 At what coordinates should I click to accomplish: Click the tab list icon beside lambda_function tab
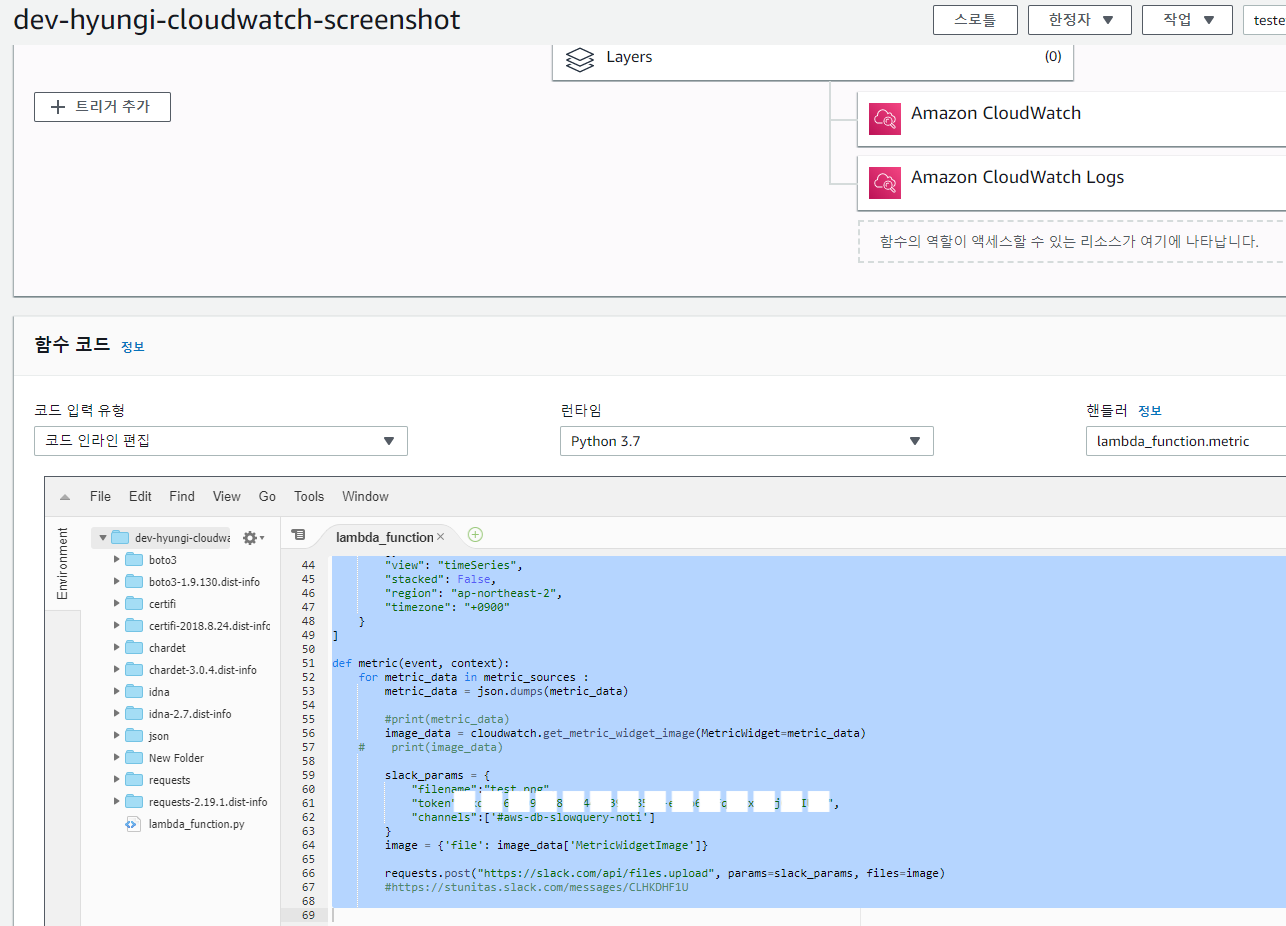tap(297, 536)
